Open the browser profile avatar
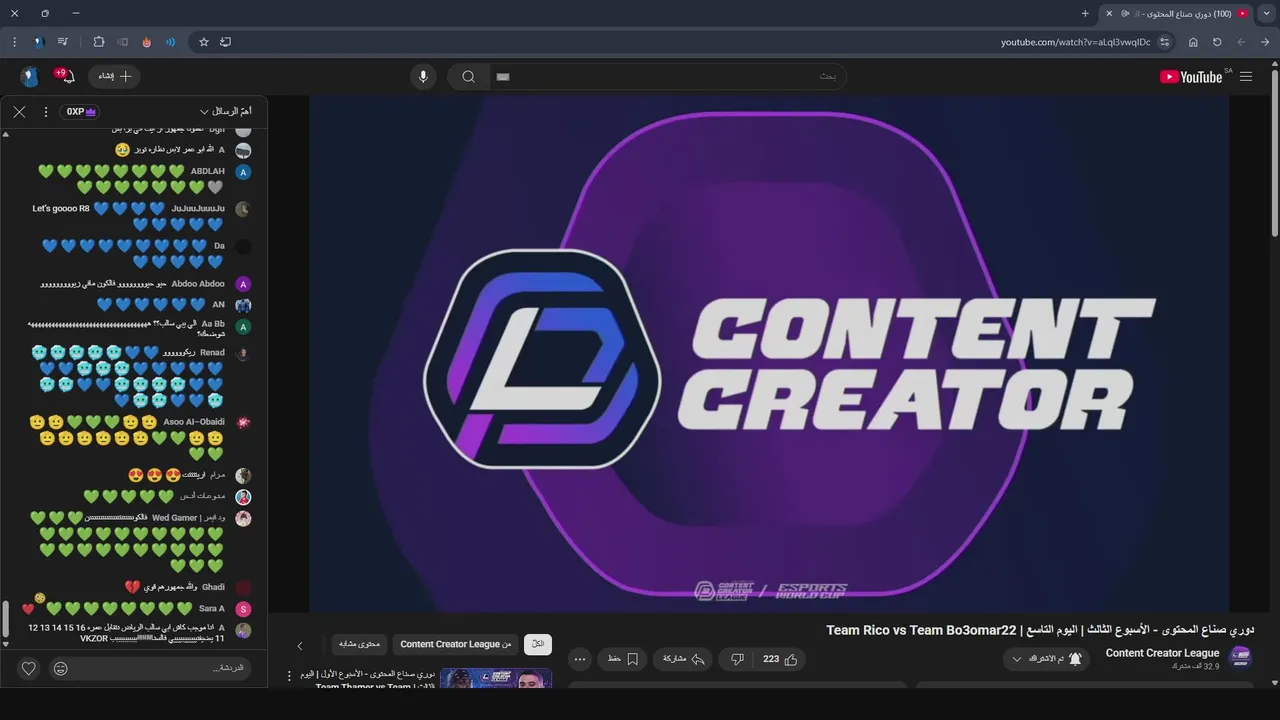This screenshot has width=1280, height=720. pyautogui.click(x=39, y=42)
